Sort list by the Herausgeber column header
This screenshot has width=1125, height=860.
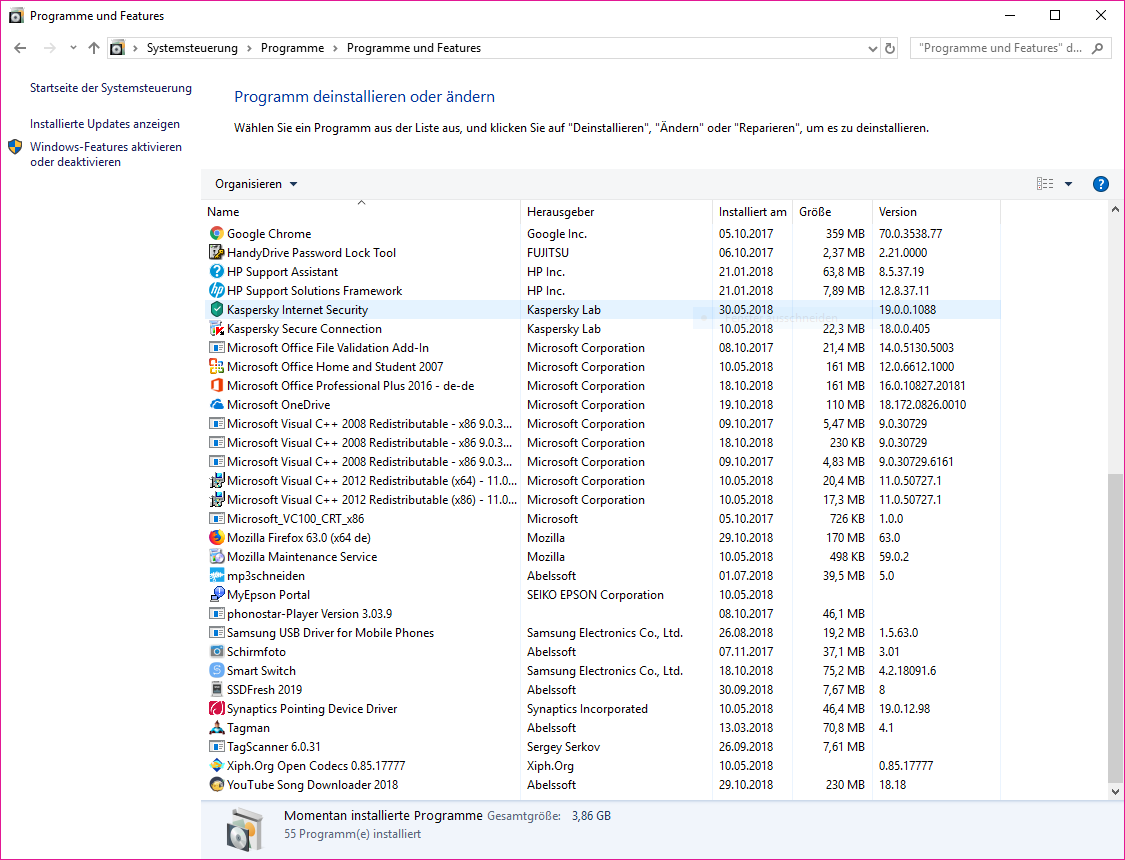point(616,212)
